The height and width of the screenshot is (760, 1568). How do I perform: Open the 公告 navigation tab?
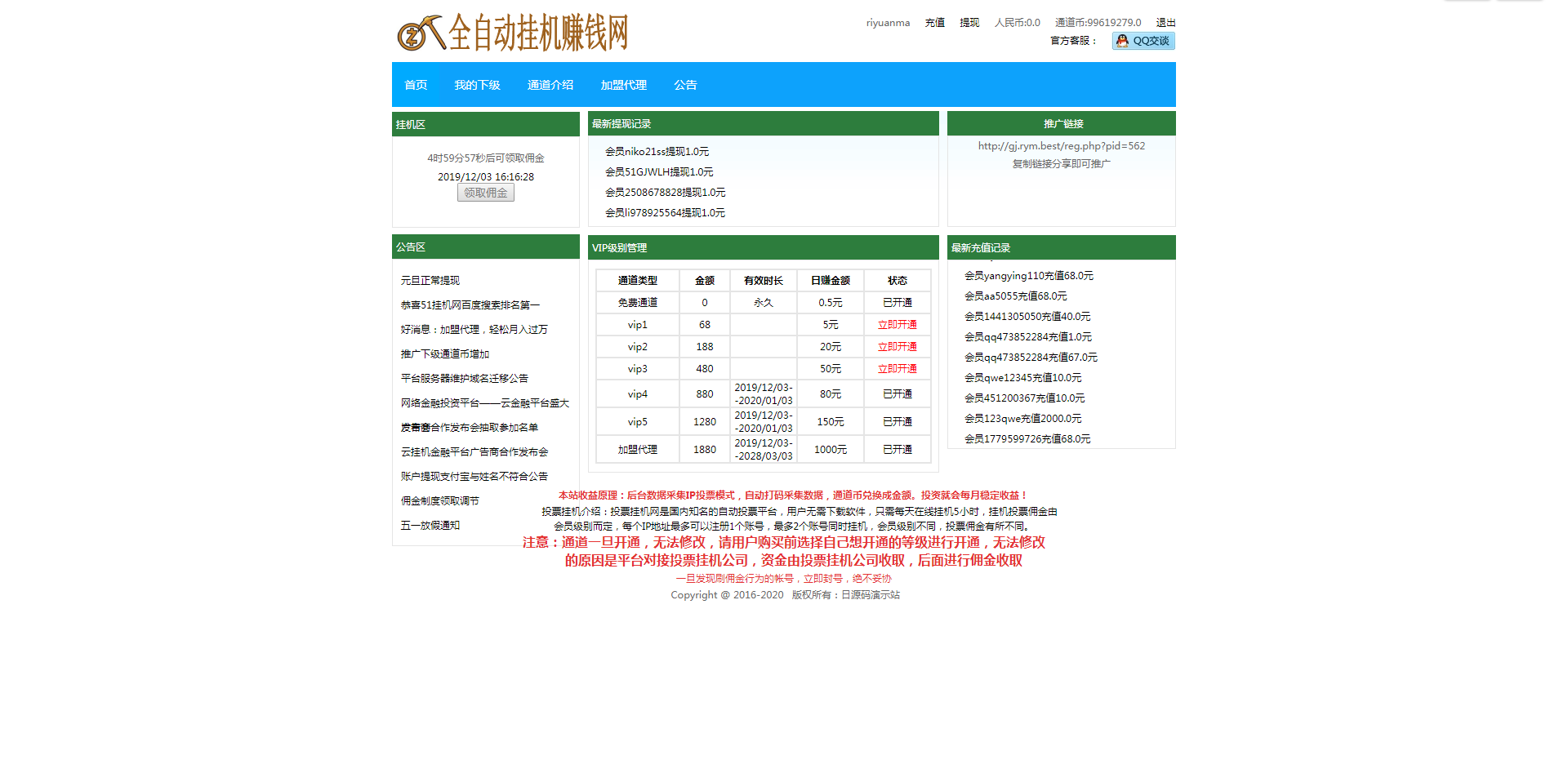685,84
